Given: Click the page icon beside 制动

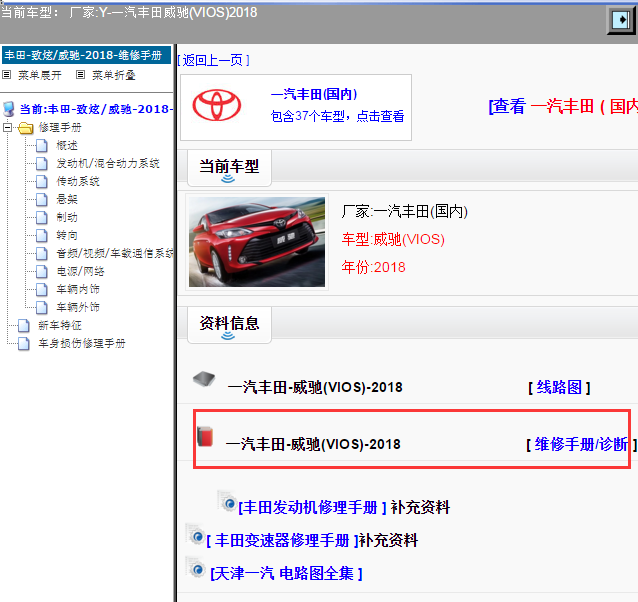Looking at the screenshot, I should point(42,217).
